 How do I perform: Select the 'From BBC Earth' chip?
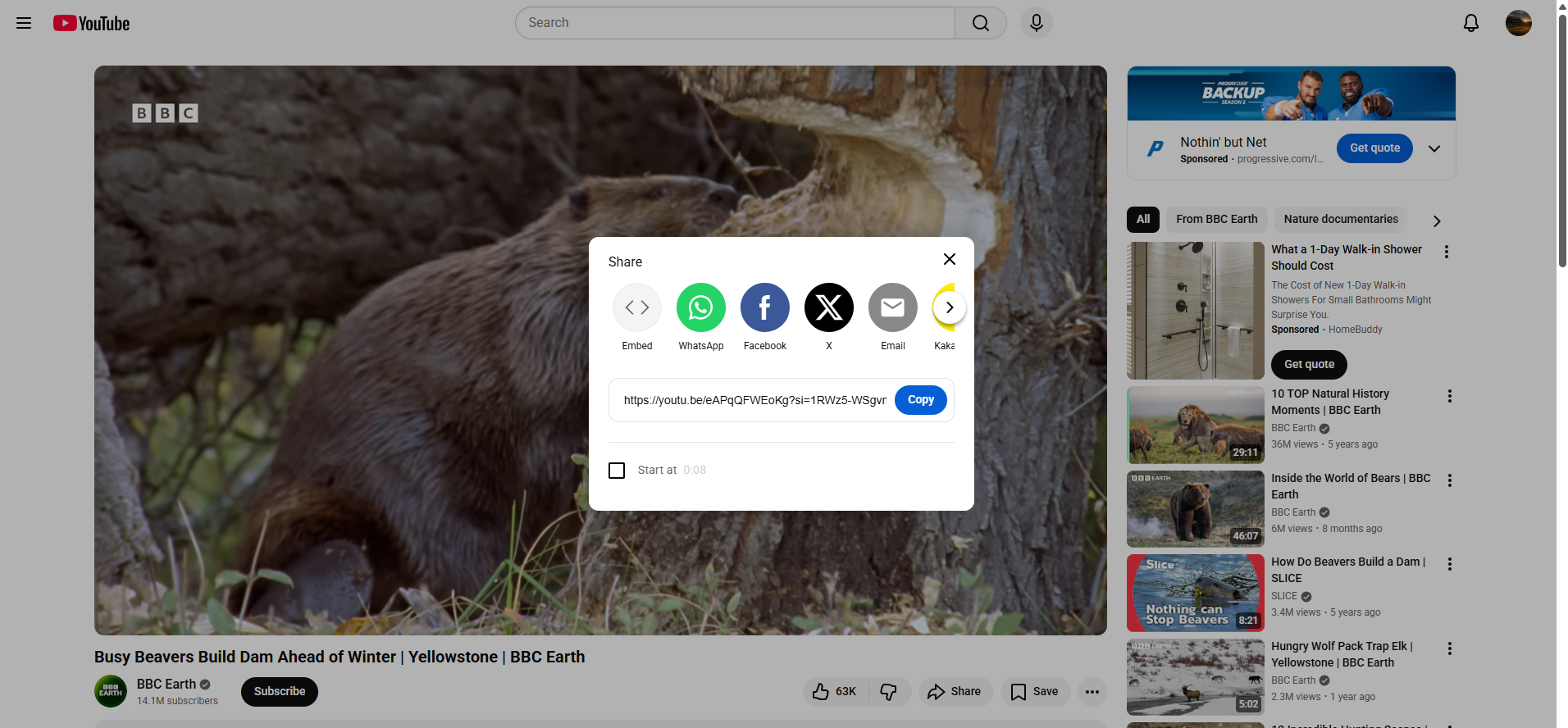(1216, 220)
